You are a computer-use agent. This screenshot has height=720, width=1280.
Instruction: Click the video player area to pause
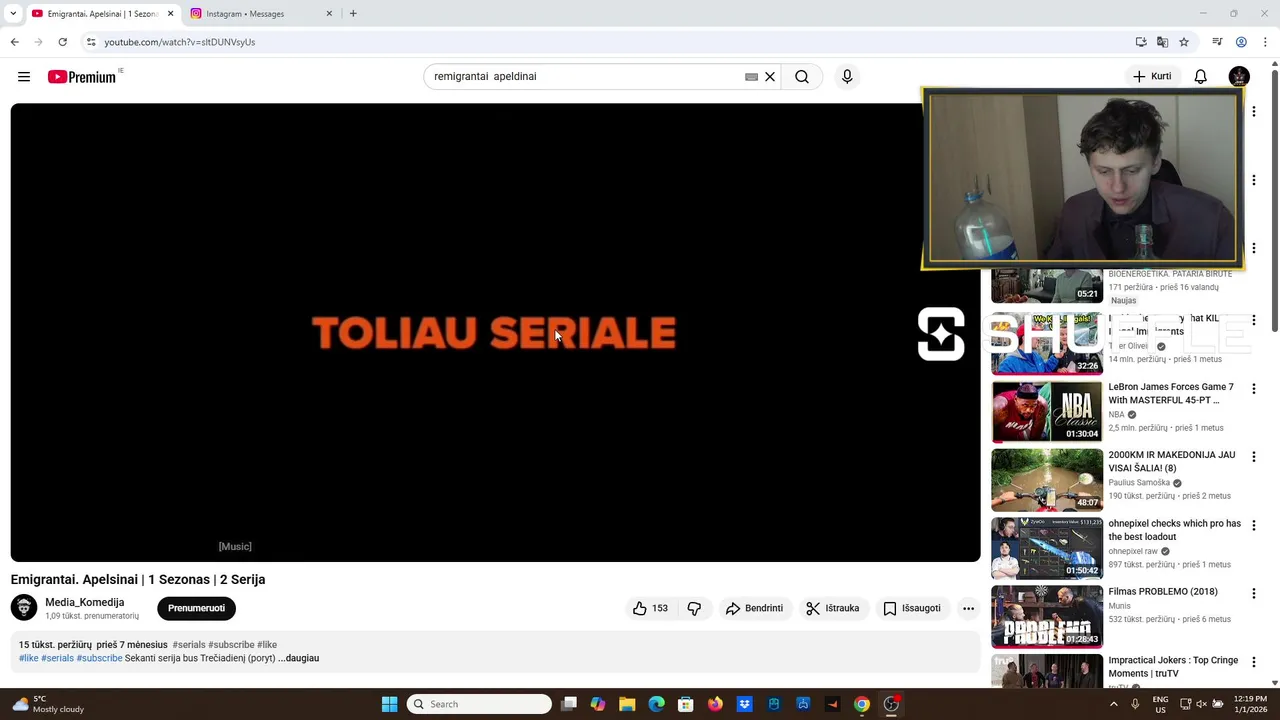click(495, 332)
